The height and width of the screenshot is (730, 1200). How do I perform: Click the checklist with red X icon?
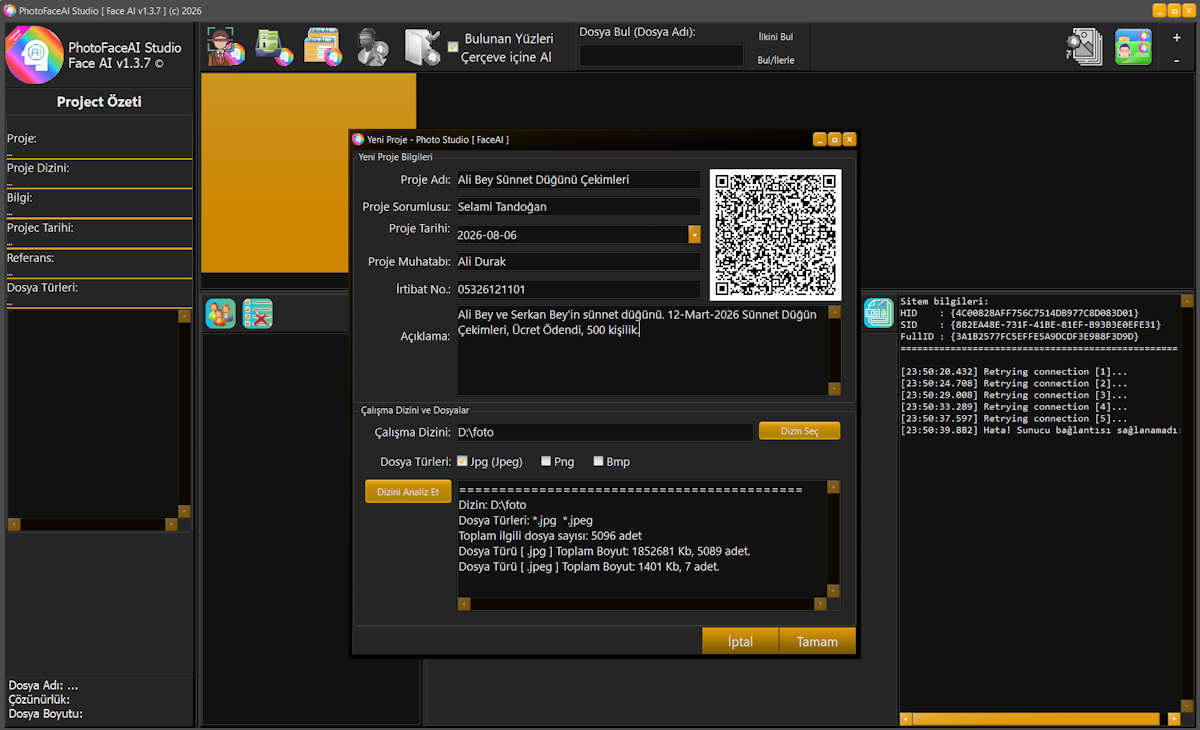[258, 313]
